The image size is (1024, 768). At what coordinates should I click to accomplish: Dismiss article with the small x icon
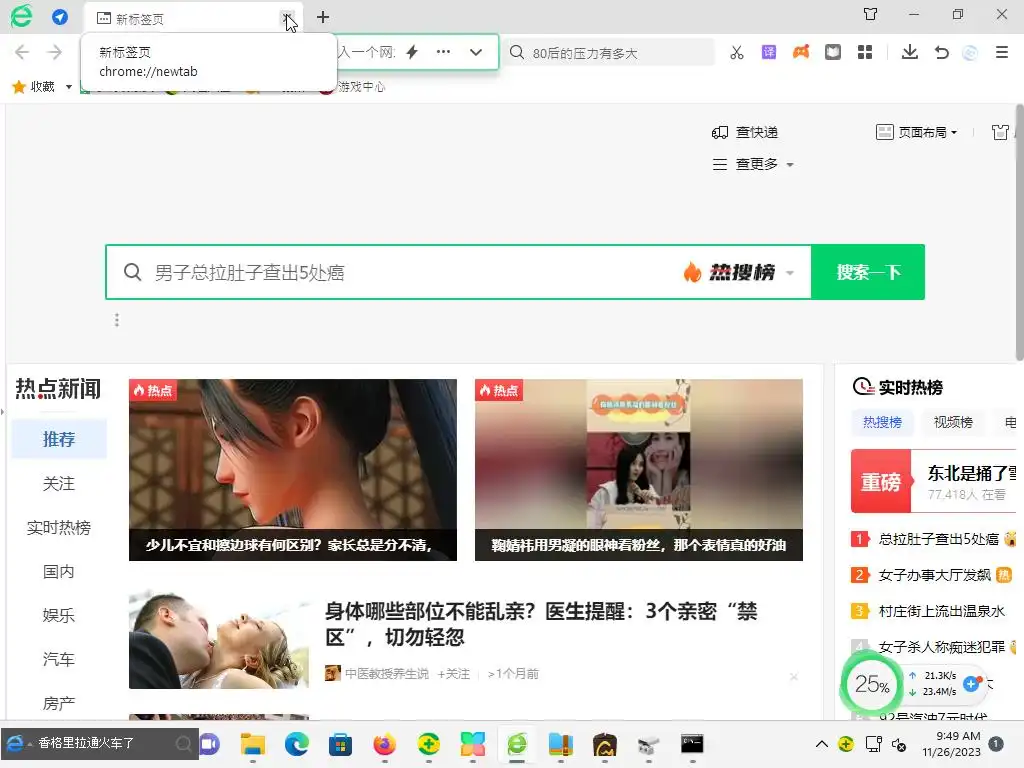point(793,677)
